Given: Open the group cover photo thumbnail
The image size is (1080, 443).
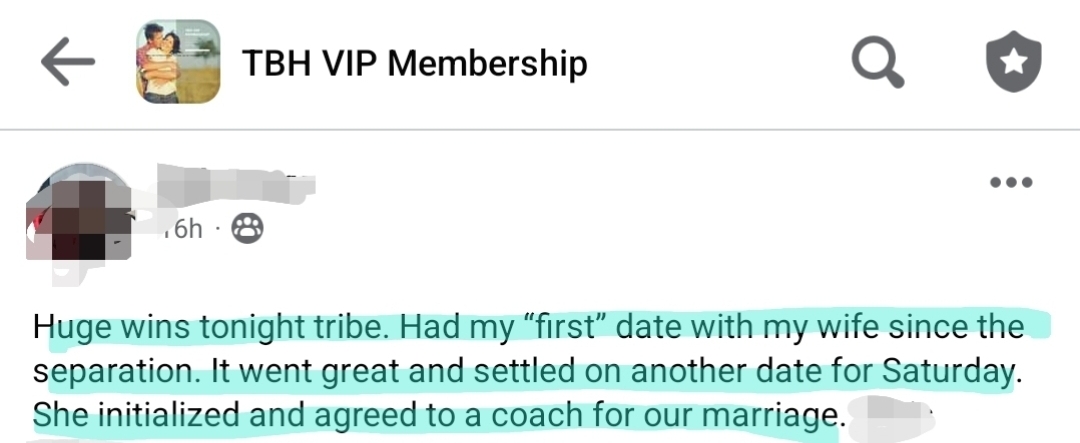Looking at the screenshot, I should click(x=178, y=62).
